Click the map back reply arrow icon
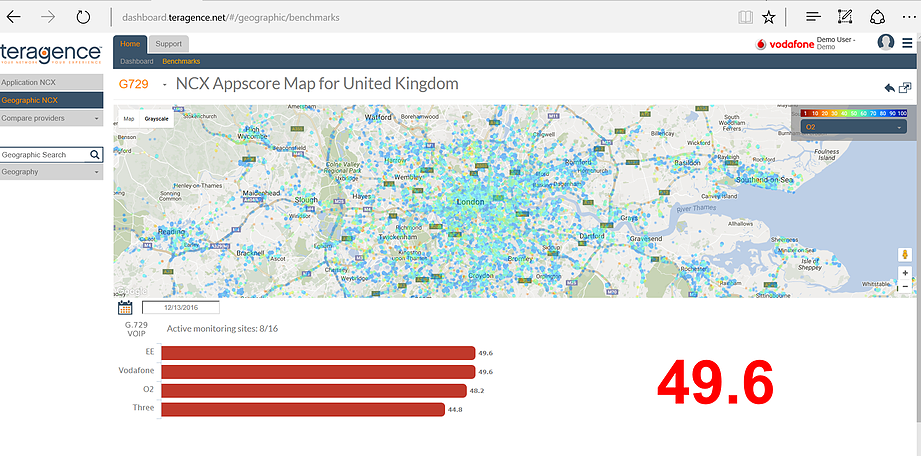Screen dimensions: 921x456 coord(889,88)
